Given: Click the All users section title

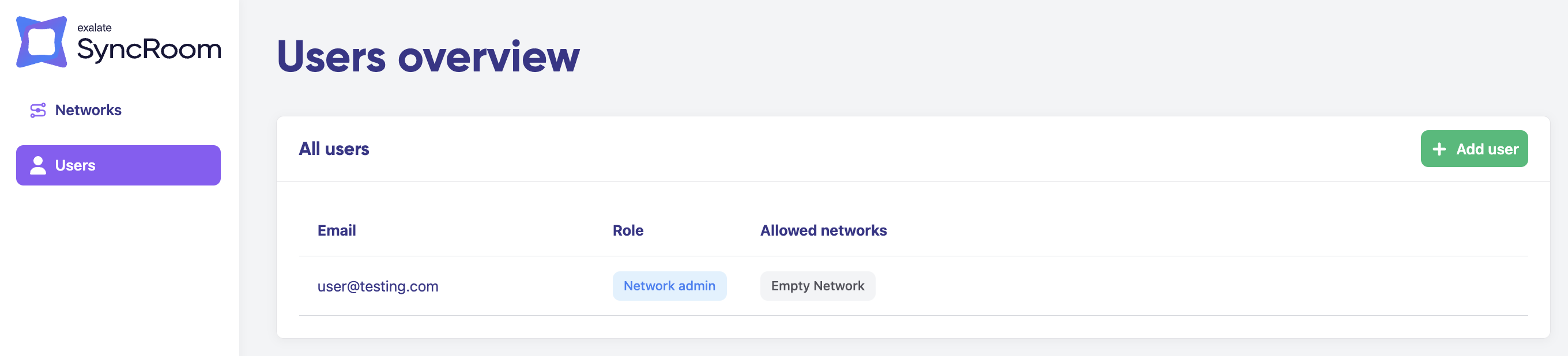Looking at the screenshot, I should pos(334,149).
